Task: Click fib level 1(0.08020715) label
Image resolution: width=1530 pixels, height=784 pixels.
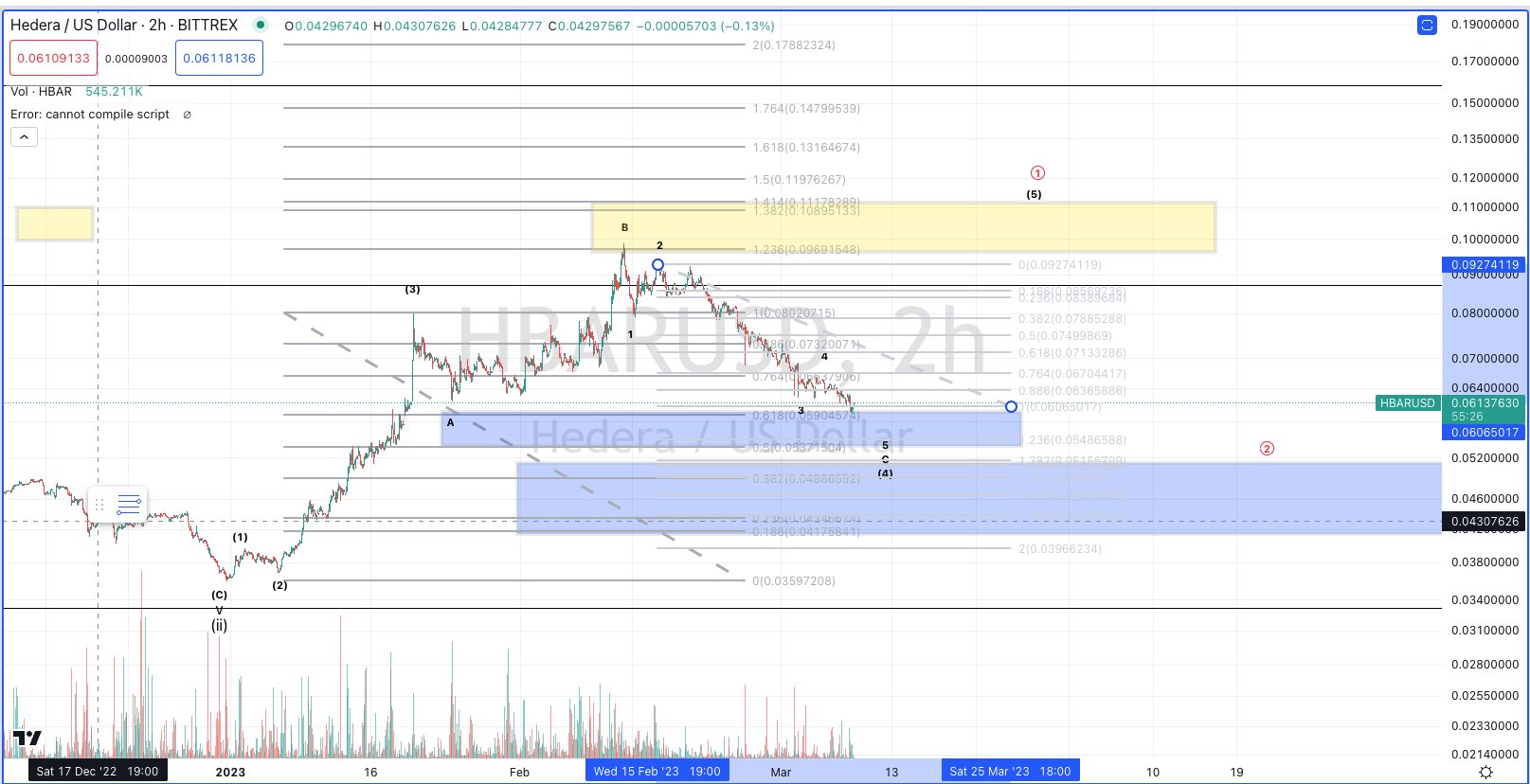Action: click(794, 313)
